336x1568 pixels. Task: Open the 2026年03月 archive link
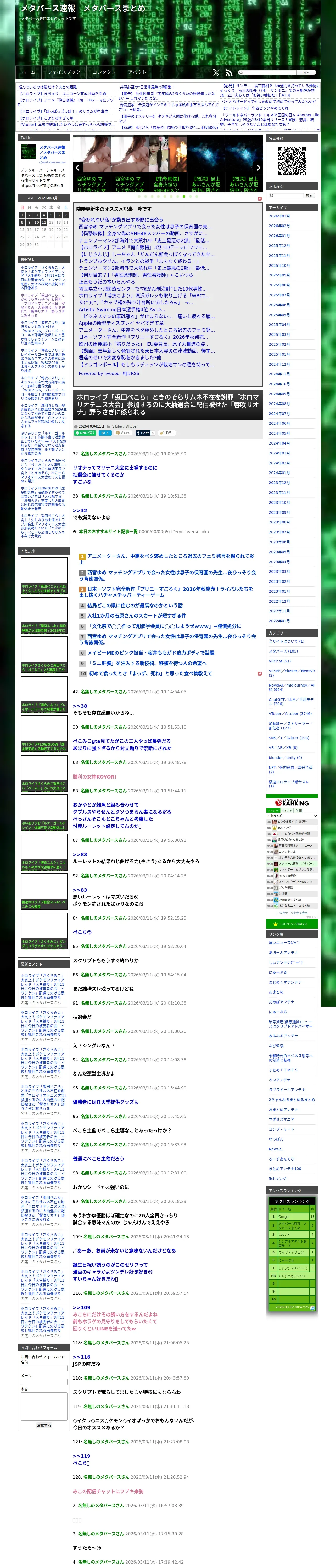point(279,216)
